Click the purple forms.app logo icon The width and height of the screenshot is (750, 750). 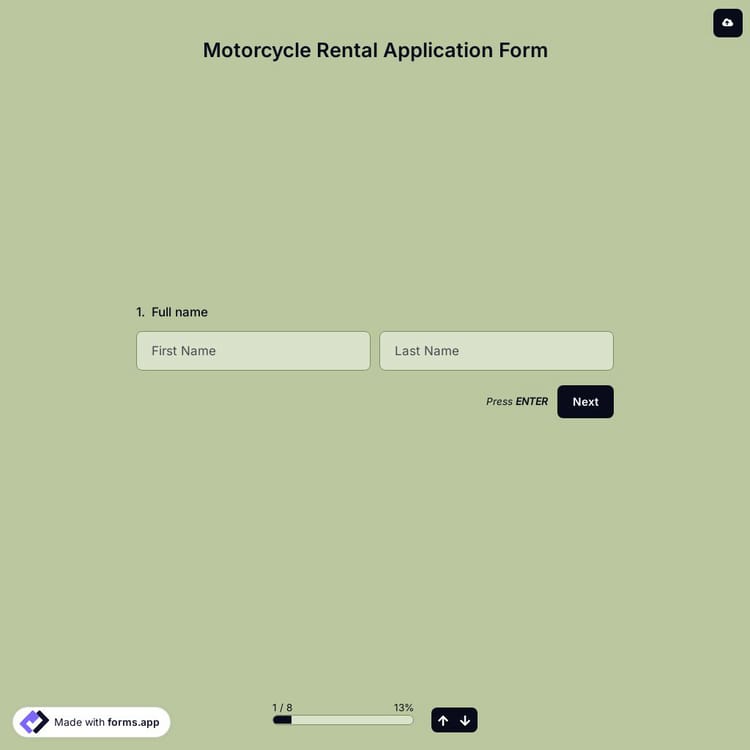34,722
